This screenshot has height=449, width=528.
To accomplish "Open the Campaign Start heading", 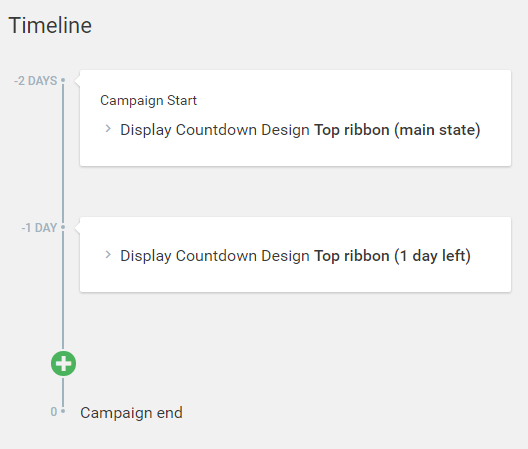I will click(x=148, y=100).
